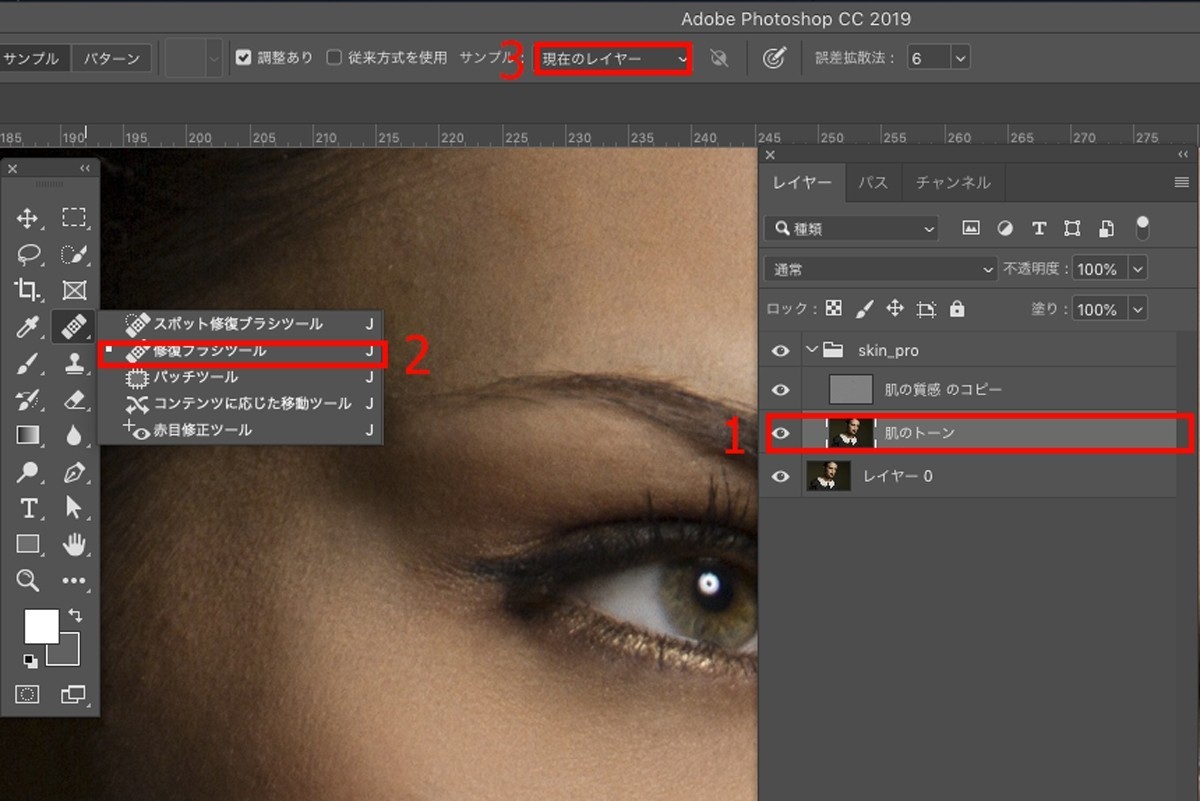Select the Move tool

pos(28,218)
